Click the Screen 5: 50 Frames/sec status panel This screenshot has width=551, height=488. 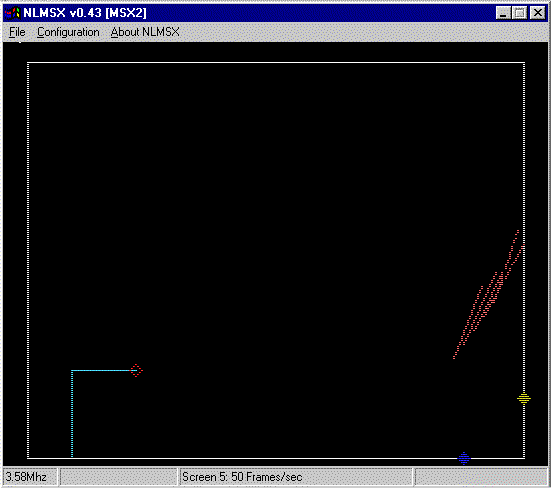[x=296, y=477]
